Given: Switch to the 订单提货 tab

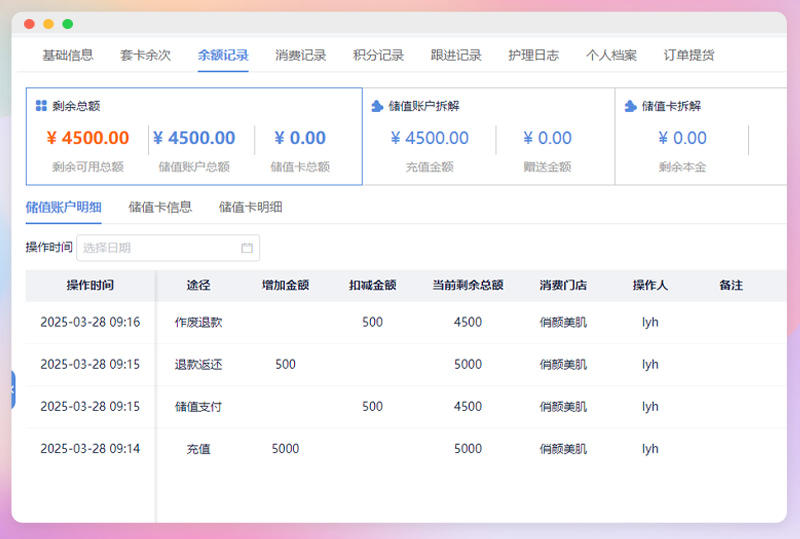Looking at the screenshot, I should tap(689, 55).
